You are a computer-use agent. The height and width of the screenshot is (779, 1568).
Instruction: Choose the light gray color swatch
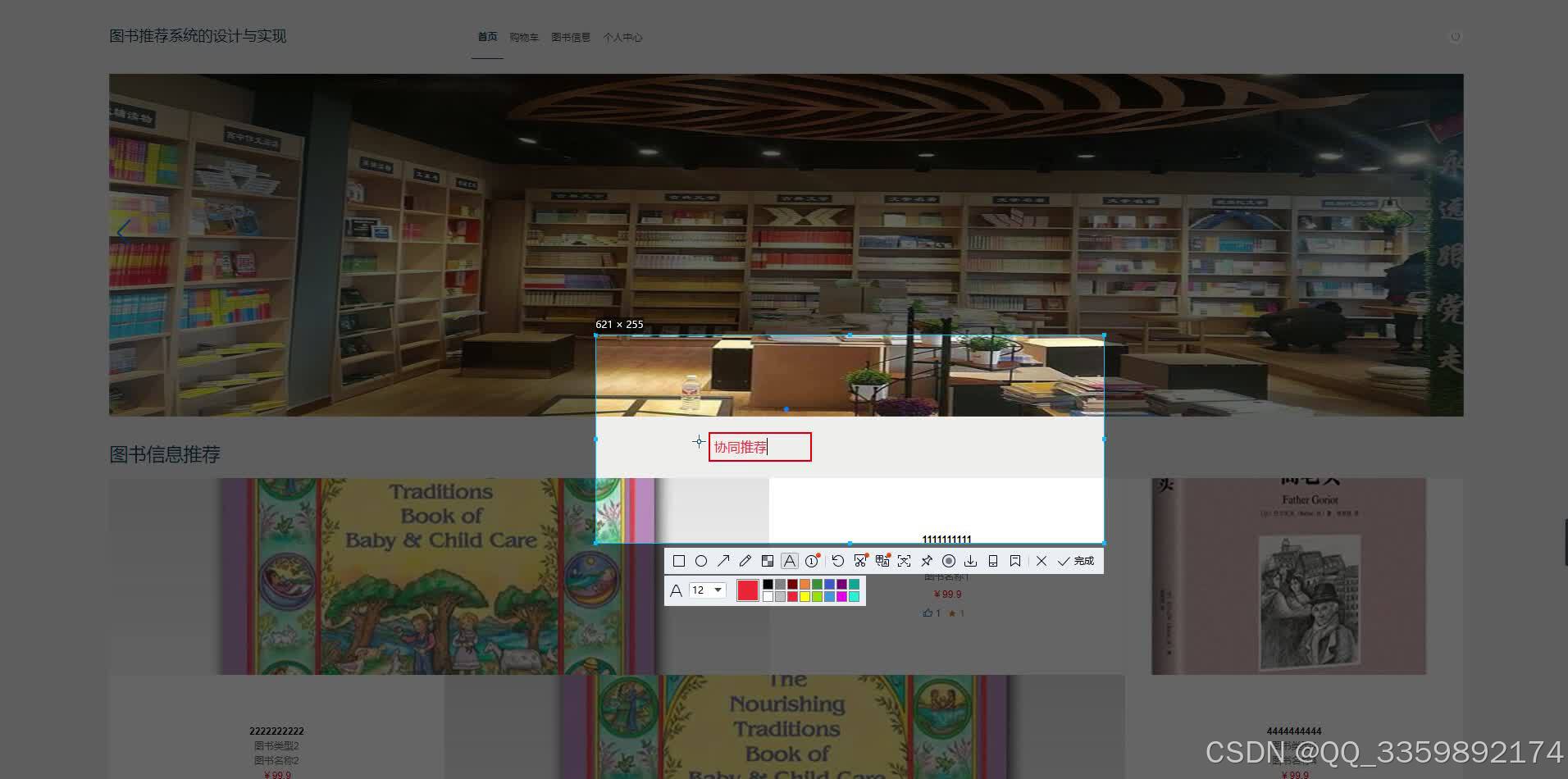[780, 596]
